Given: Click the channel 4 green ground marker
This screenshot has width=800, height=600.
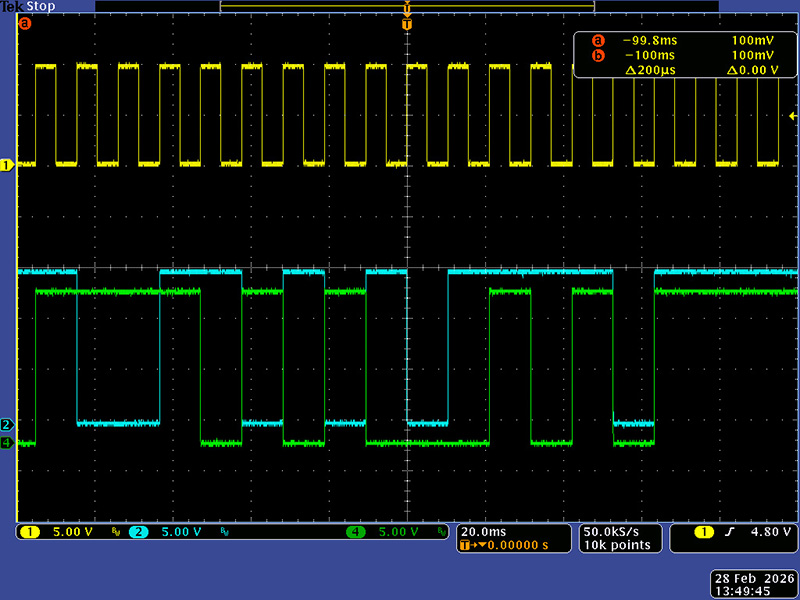Looking at the screenshot, I should click(x=6, y=442).
